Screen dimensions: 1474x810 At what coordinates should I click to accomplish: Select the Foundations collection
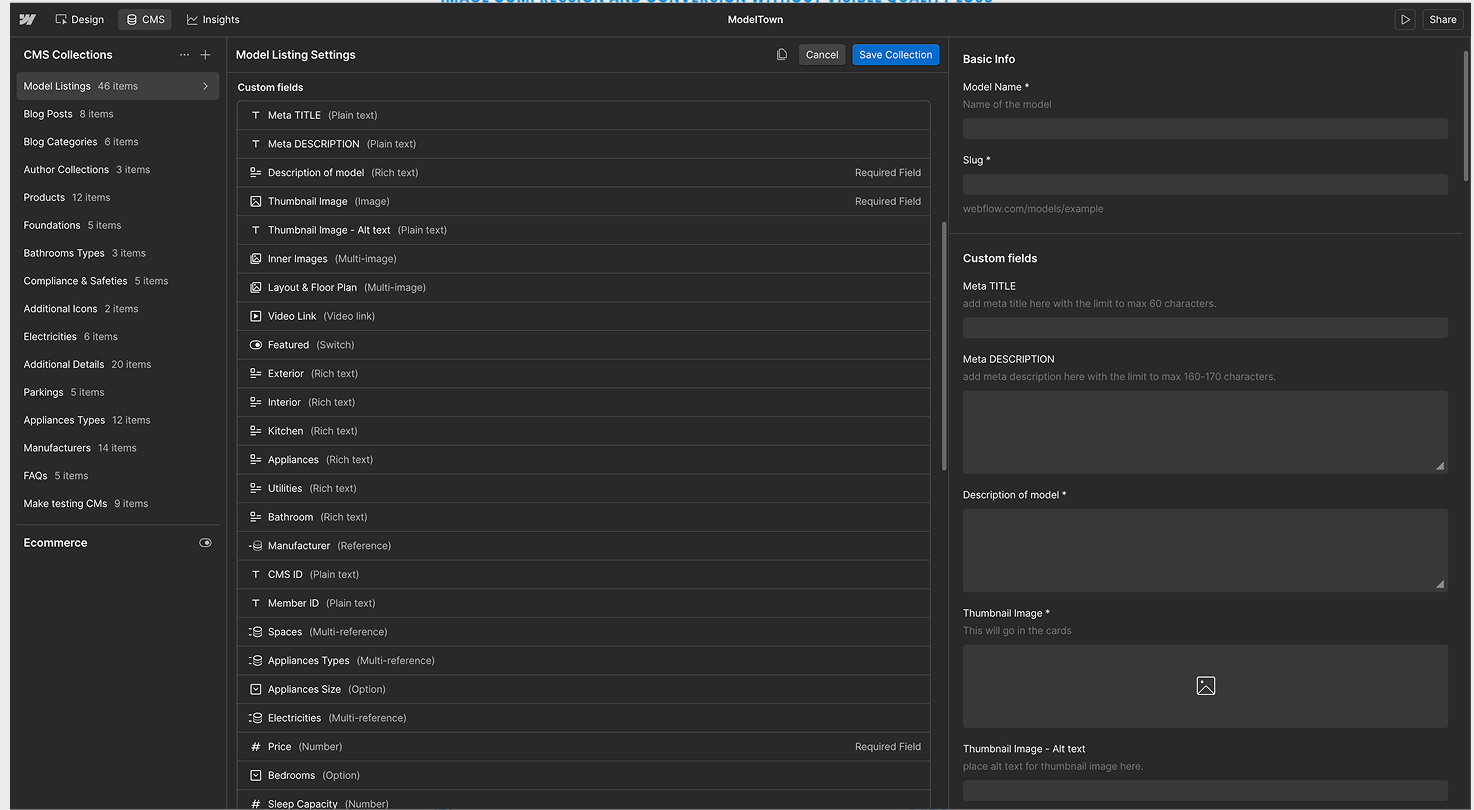118,225
